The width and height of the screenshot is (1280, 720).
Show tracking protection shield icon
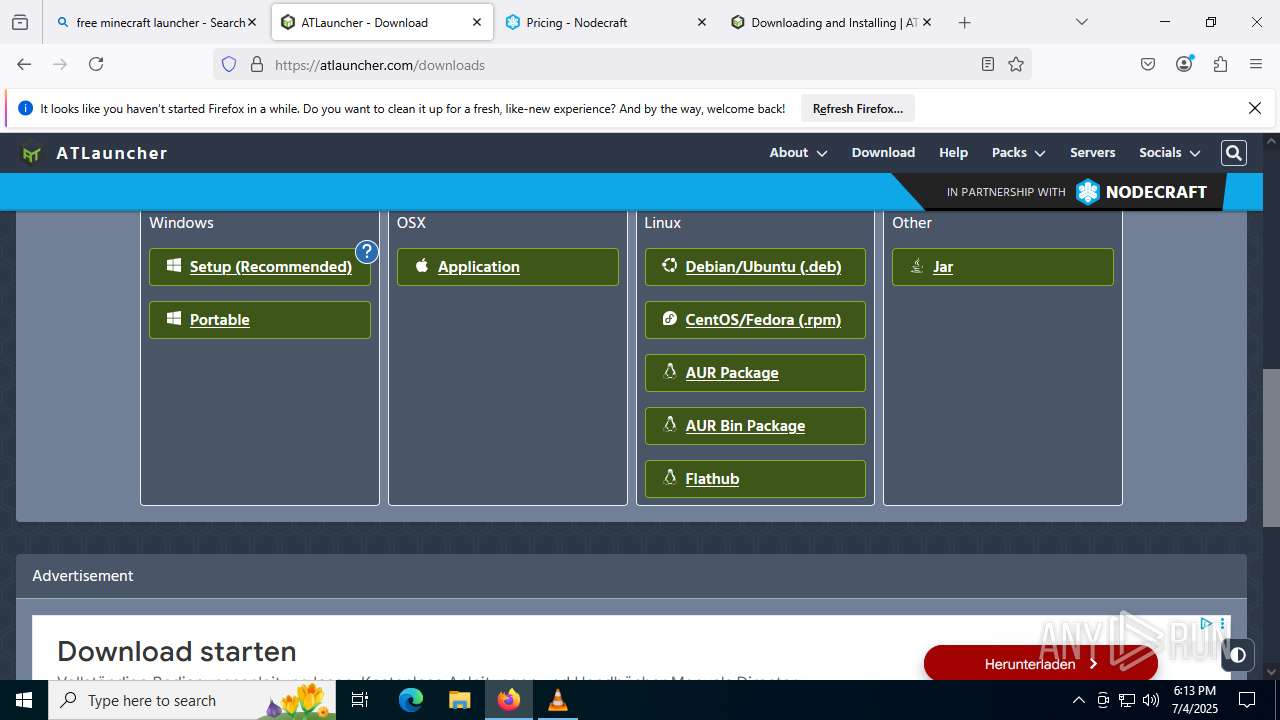click(x=229, y=64)
